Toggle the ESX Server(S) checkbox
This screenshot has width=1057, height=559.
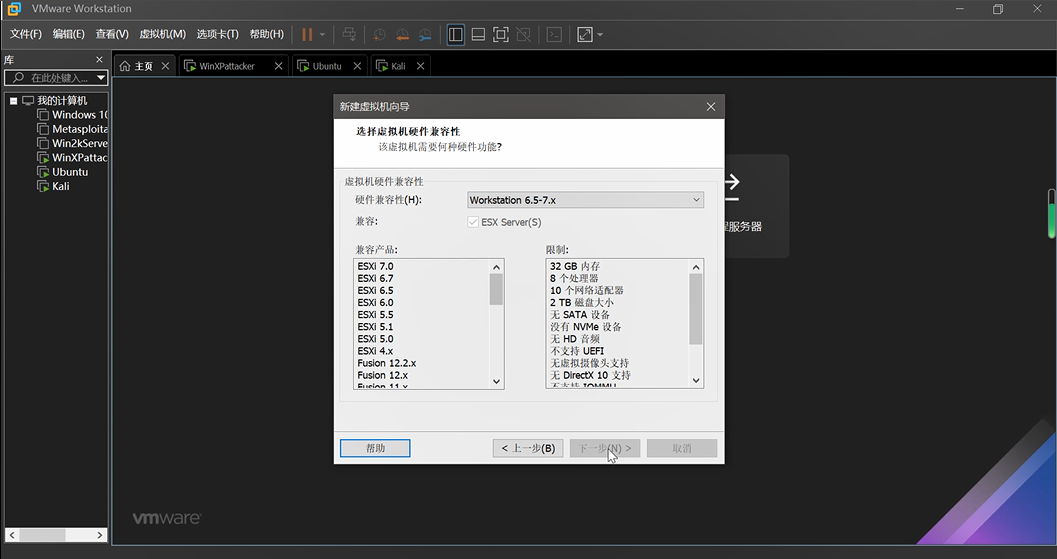473,222
